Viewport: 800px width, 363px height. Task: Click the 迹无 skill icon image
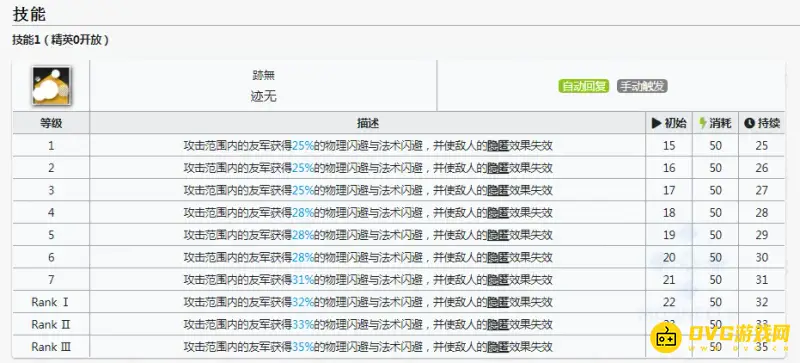click(x=51, y=86)
